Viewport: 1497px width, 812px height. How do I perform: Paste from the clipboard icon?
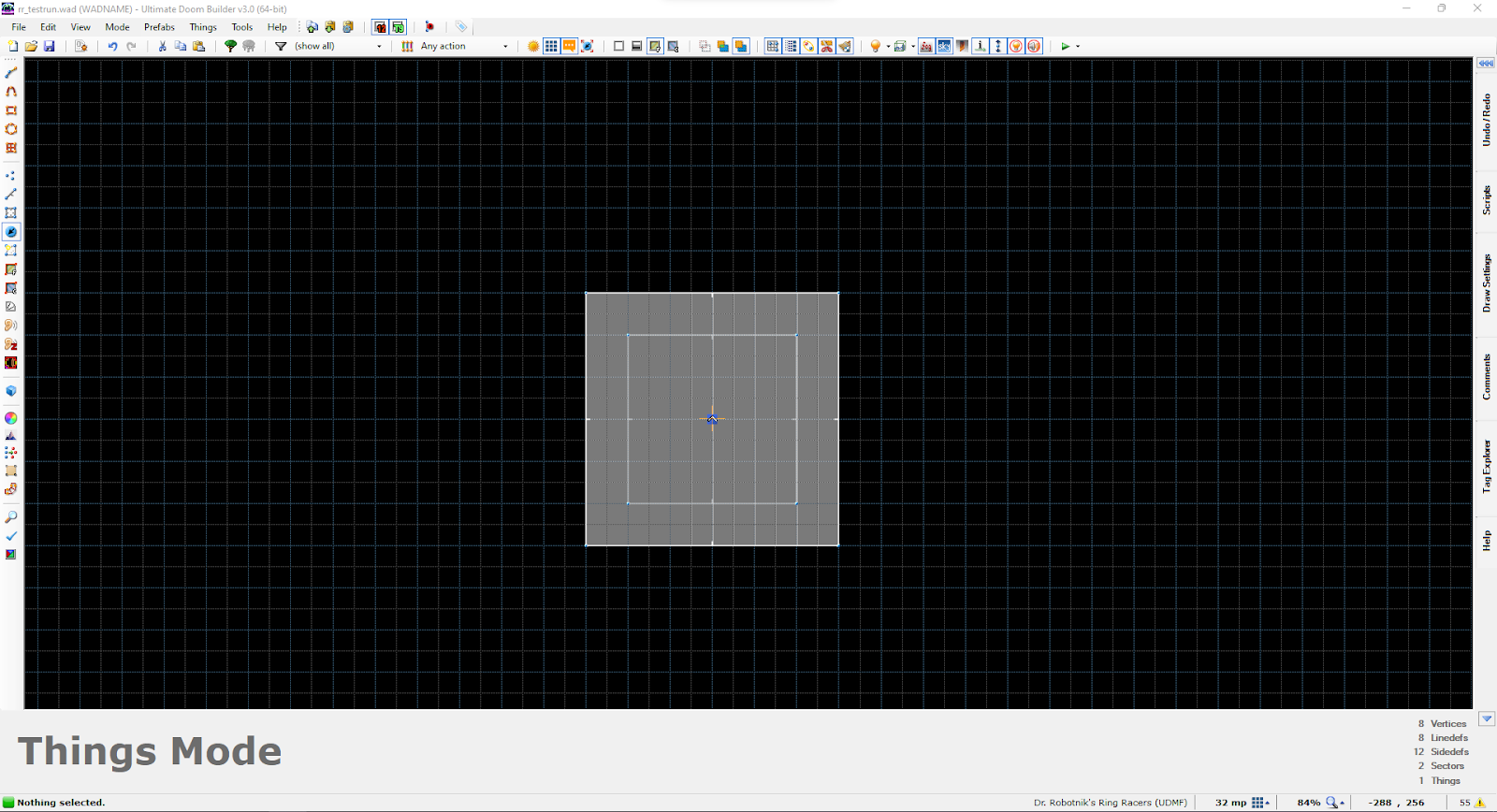click(x=198, y=46)
